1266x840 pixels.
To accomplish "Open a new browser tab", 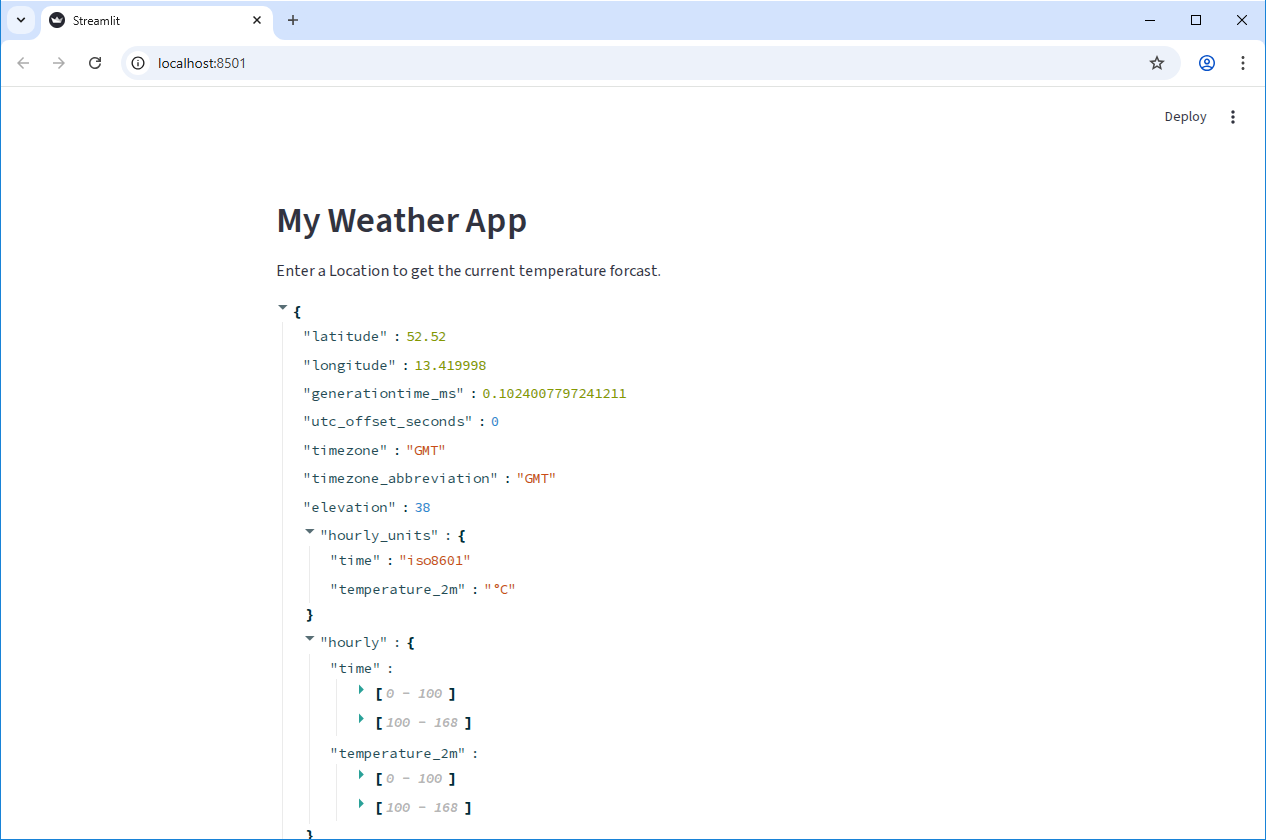I will pyautogui.click(x=293, y=20).
